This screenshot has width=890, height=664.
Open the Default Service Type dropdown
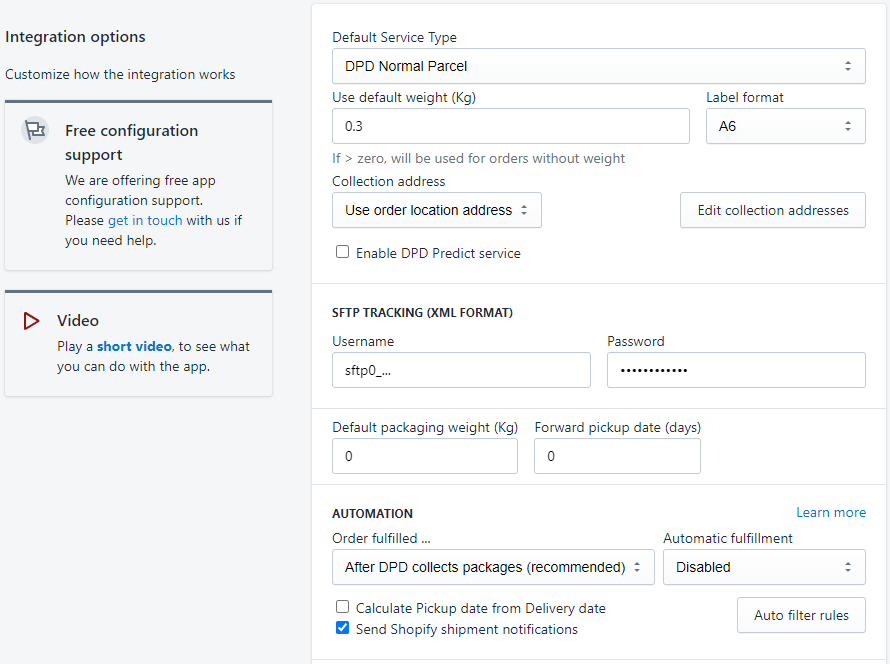coord(598,66)
